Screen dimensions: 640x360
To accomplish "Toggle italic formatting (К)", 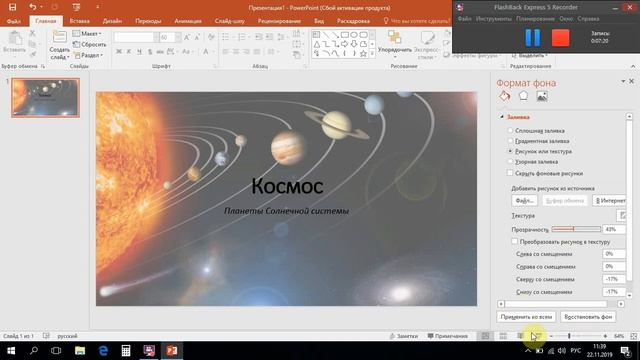I will coord(129,51).
